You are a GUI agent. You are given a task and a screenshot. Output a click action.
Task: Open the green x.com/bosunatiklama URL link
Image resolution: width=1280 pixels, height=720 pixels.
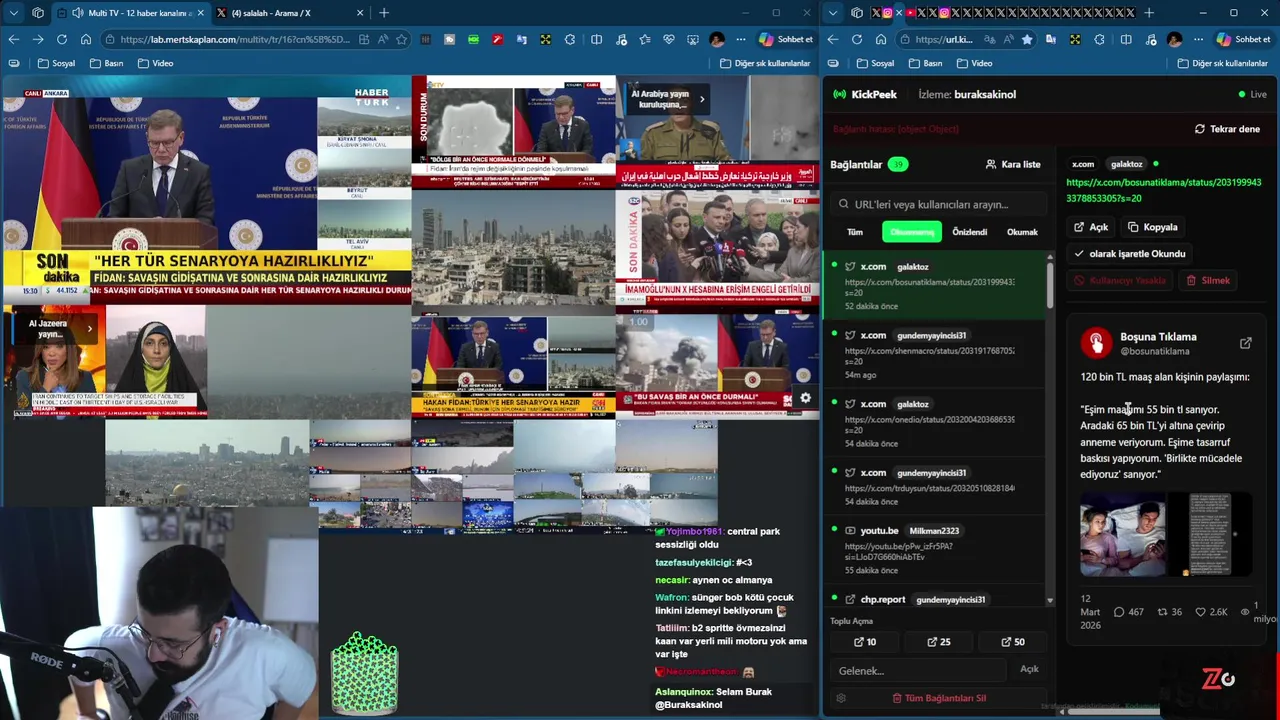click(1164, 190)
